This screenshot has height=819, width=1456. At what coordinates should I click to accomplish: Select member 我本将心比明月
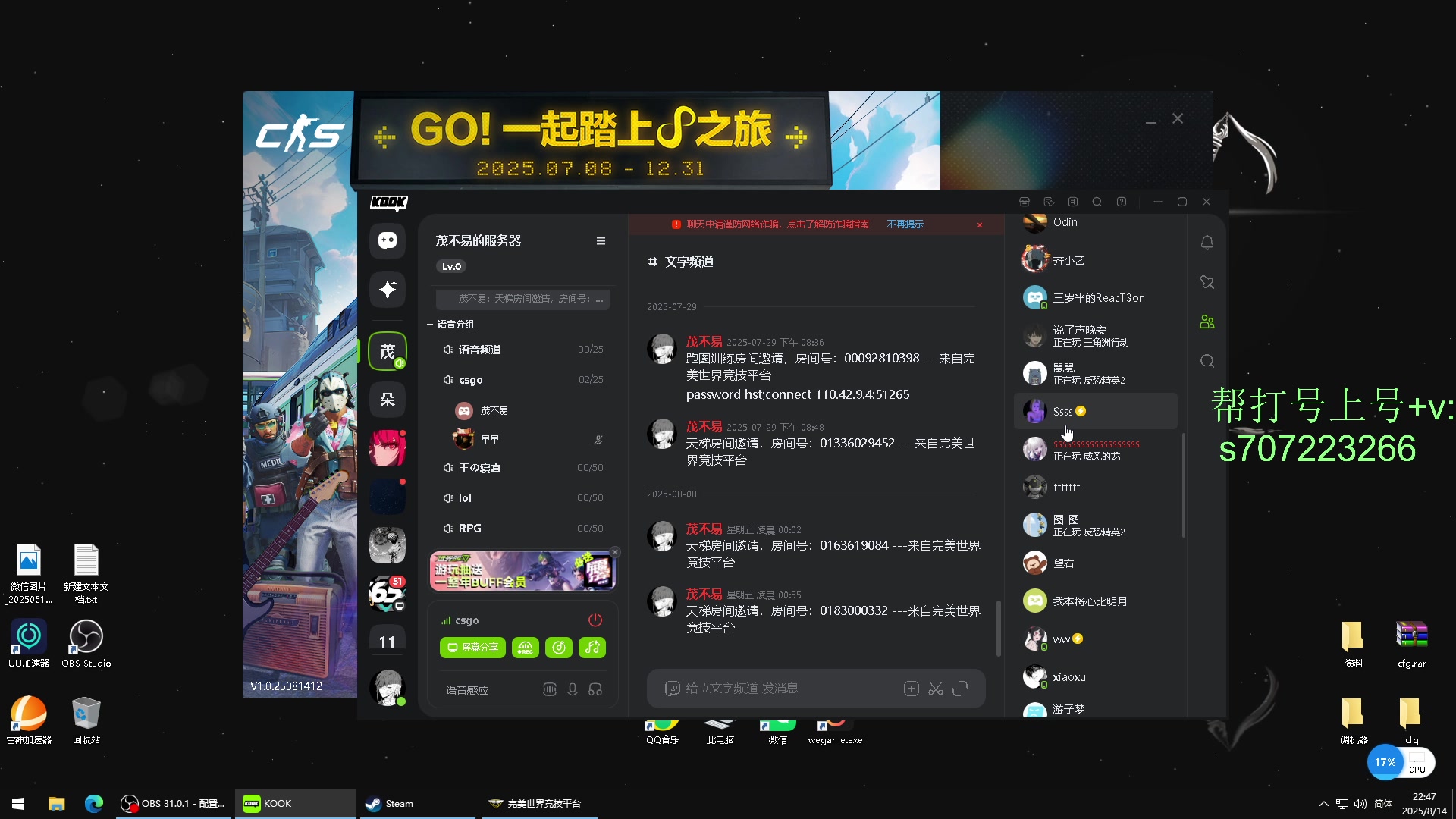pos(1096,601)
